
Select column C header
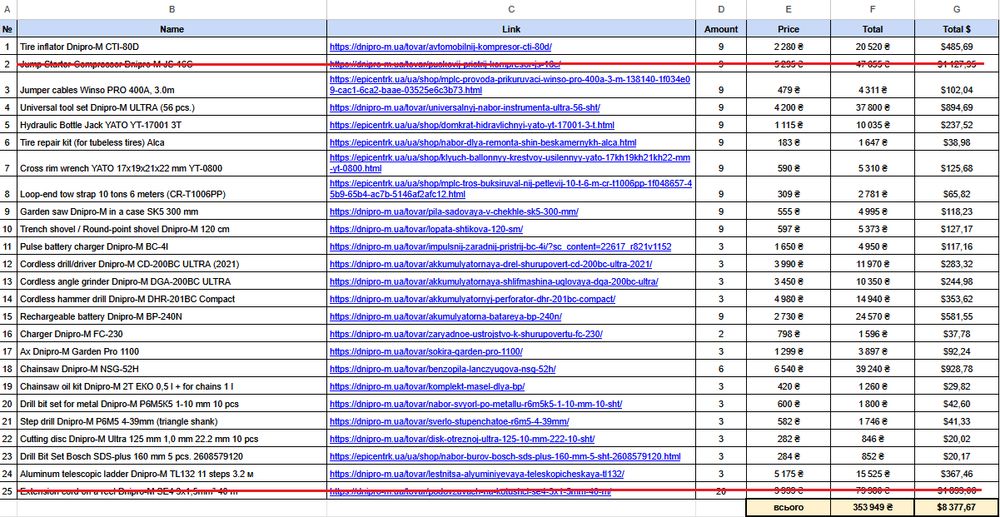coord(511,9)
